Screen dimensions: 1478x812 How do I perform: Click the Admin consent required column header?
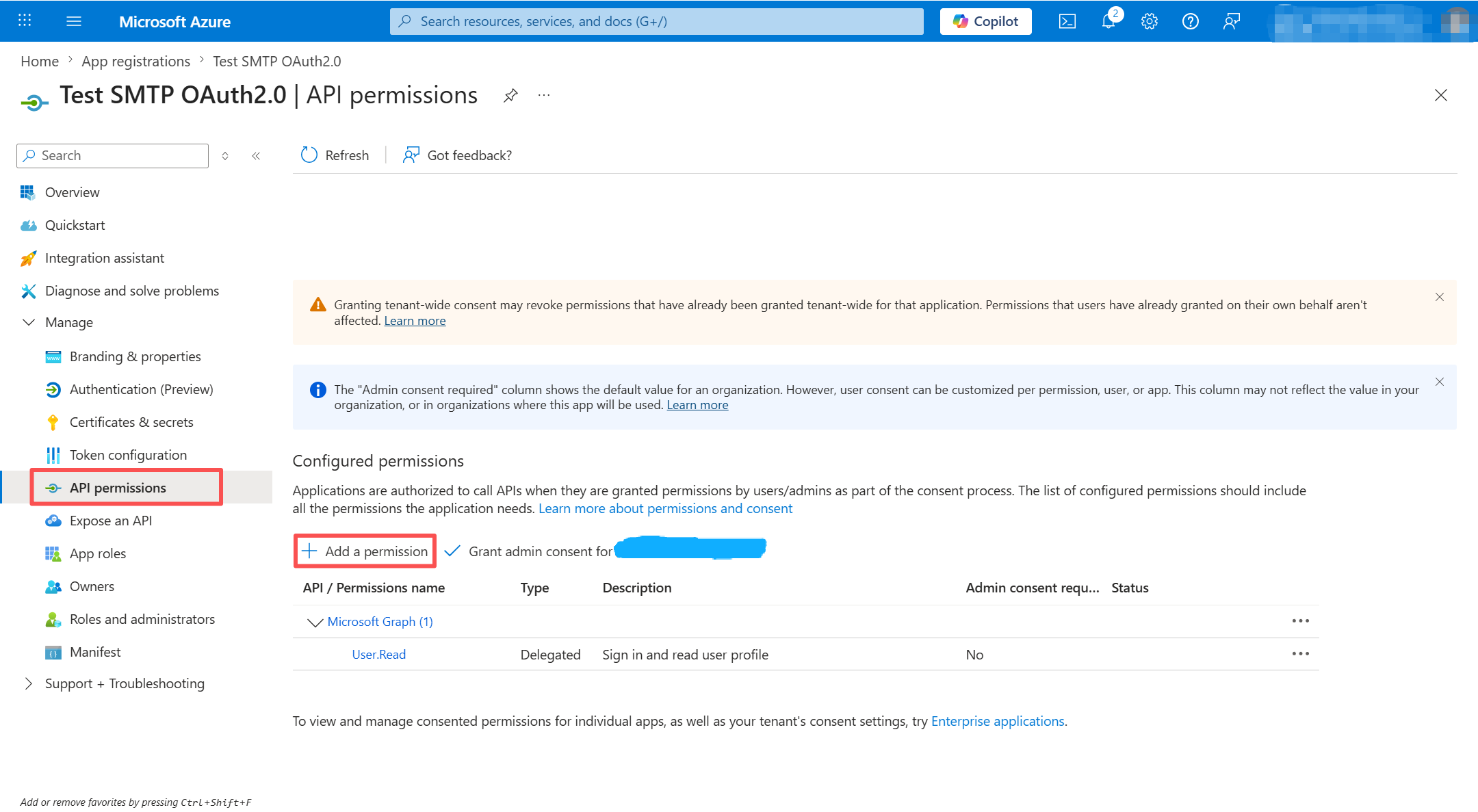click(x=1033, y=588)
